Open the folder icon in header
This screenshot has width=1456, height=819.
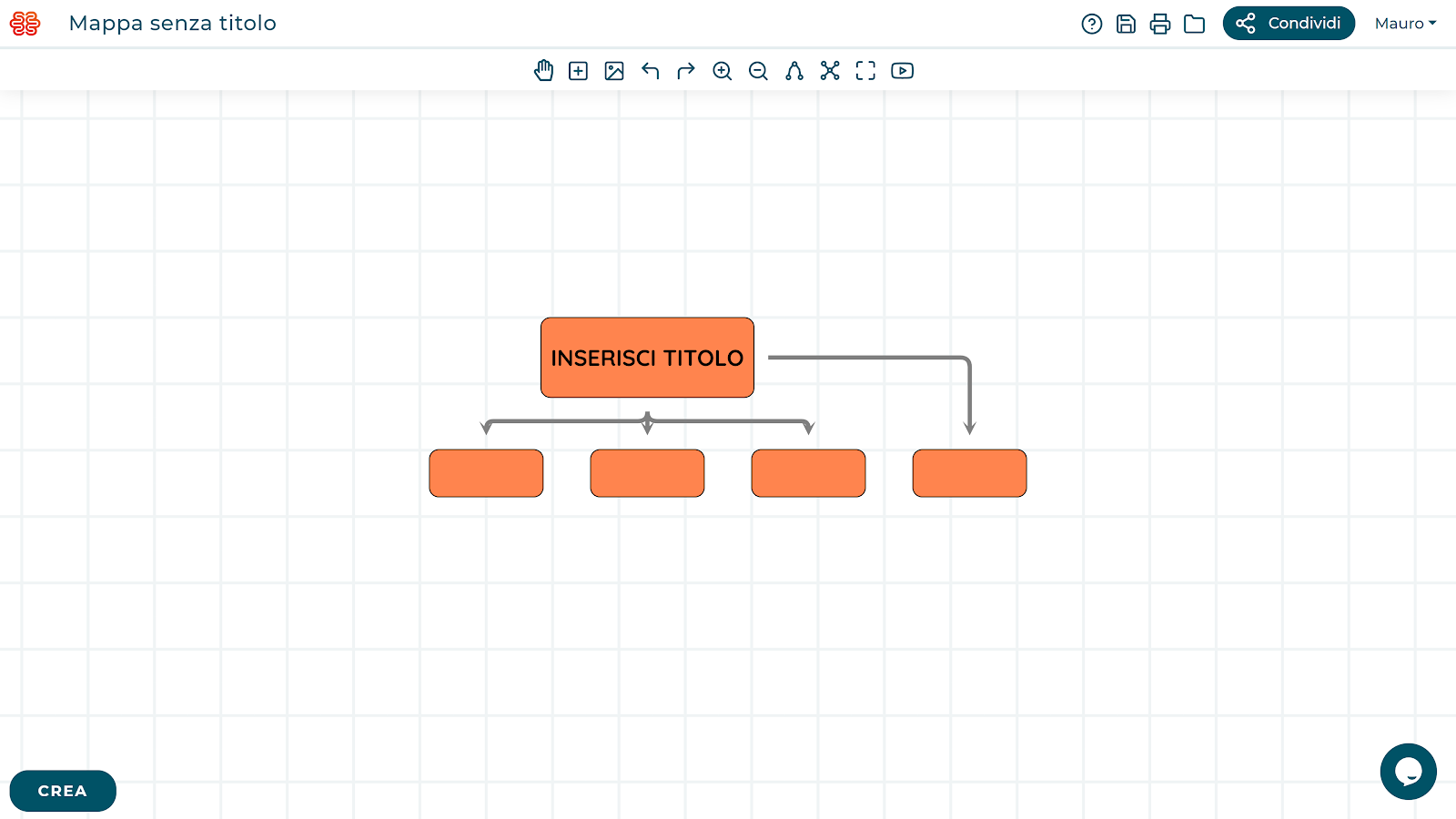pos(1195,24)
